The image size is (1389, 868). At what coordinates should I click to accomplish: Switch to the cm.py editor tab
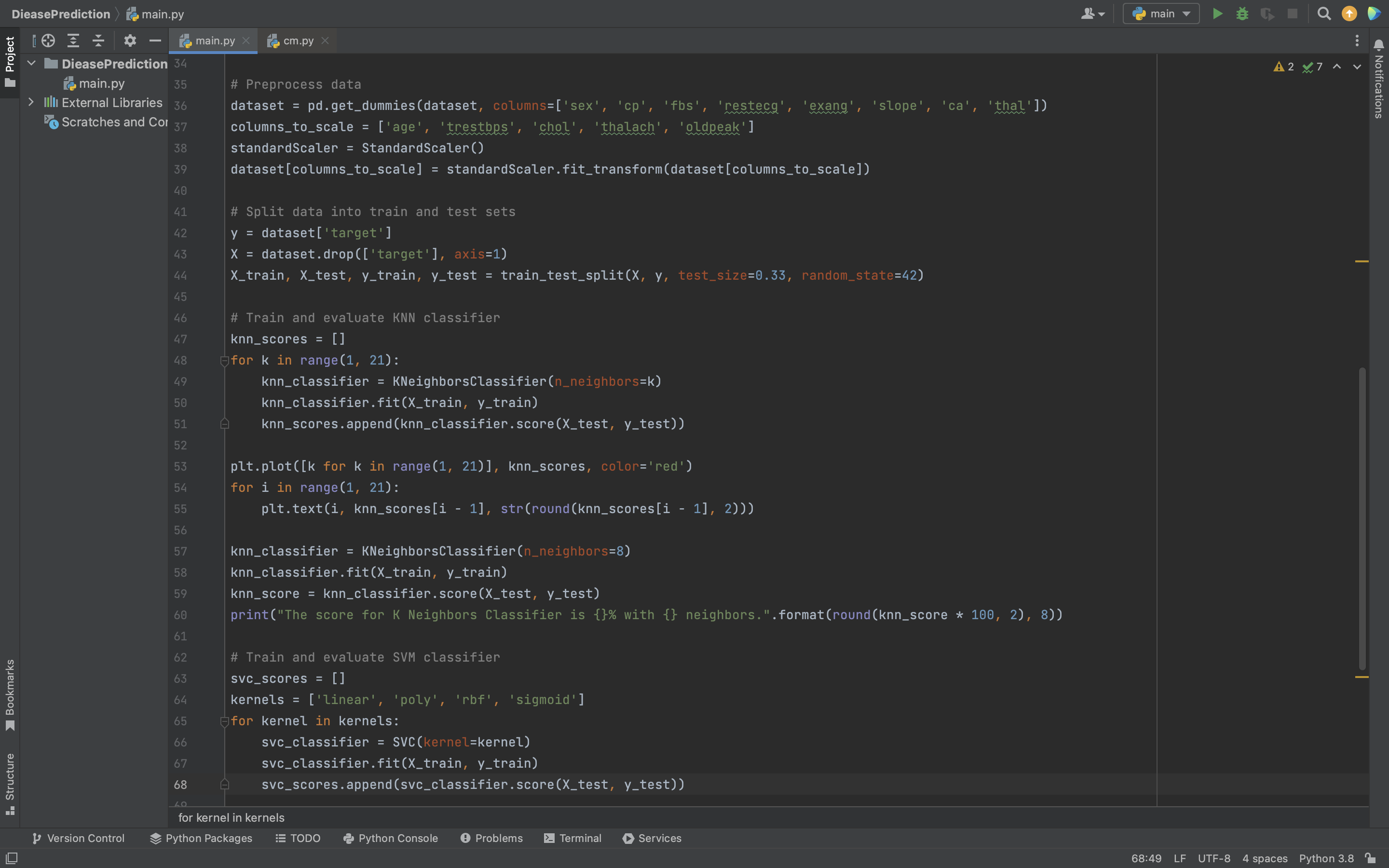298,41
